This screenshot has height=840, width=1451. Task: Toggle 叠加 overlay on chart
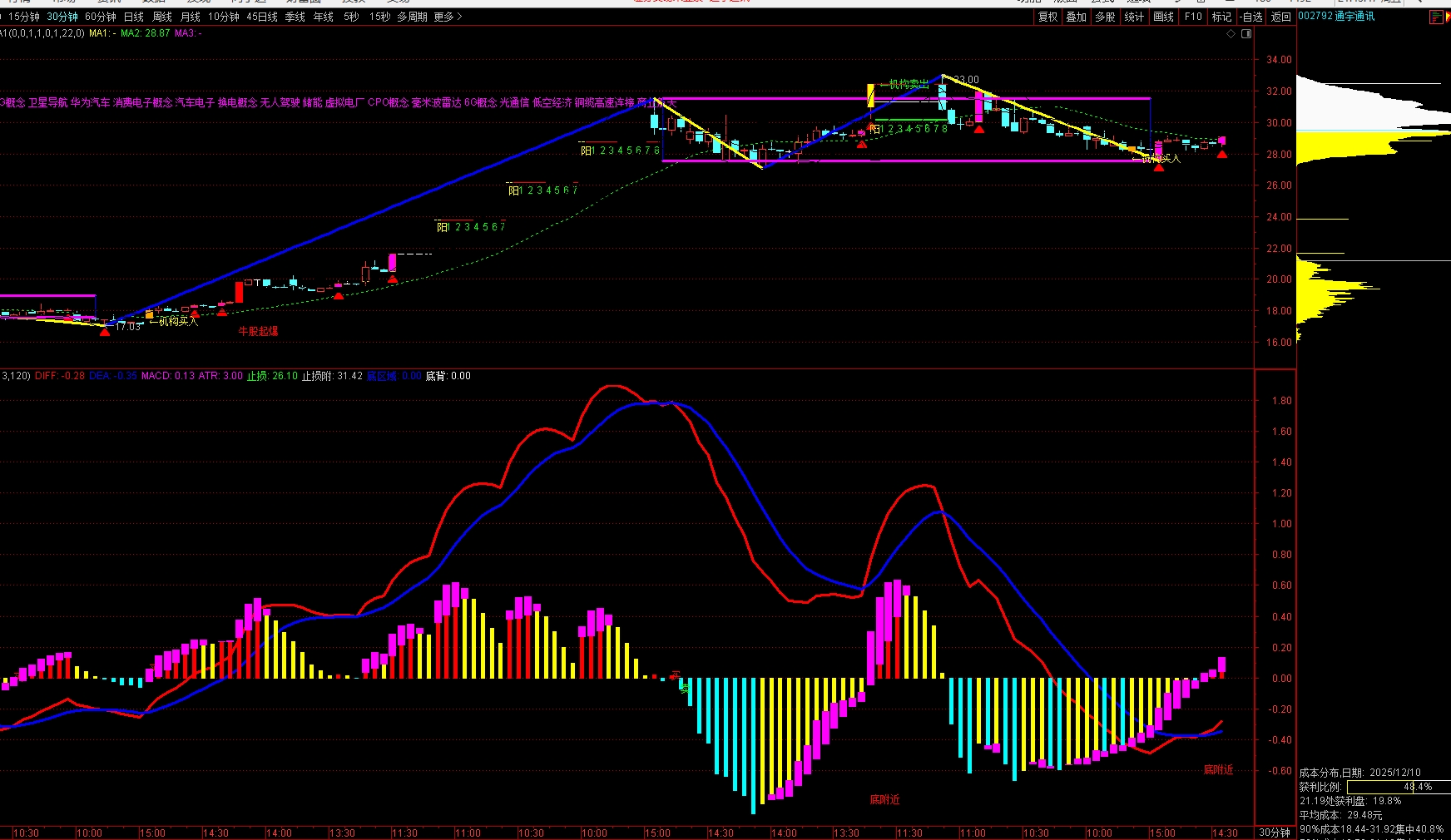coord(1076,17)
